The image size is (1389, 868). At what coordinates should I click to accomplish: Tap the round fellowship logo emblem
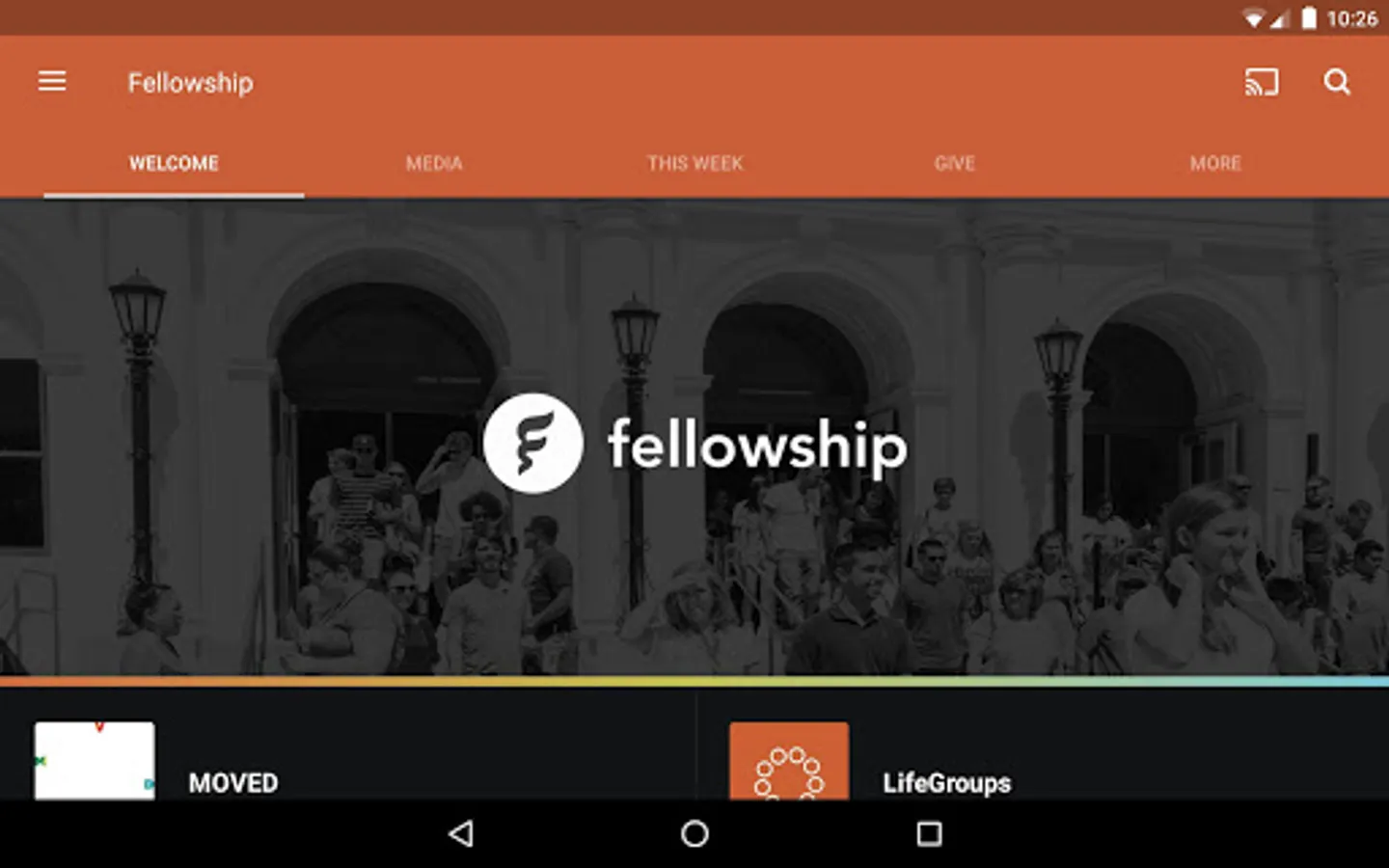tap(532, 444)
